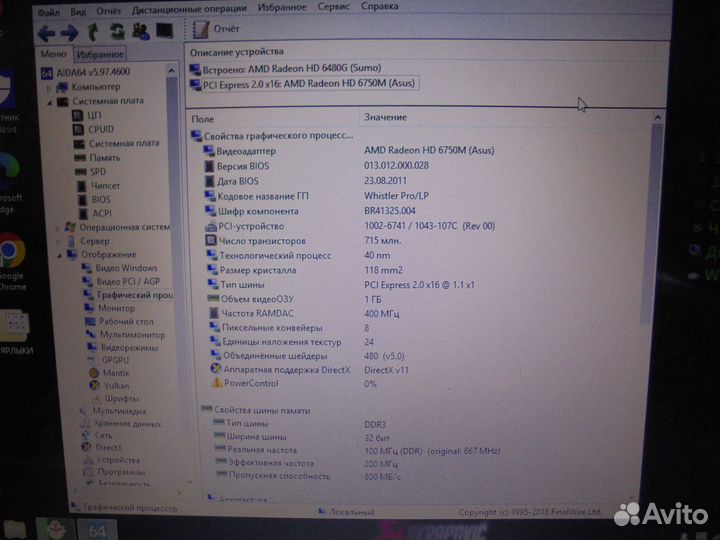This screenshot has height=540, width=720.
Task: Open the Вид menu
Action: (78, 11)
